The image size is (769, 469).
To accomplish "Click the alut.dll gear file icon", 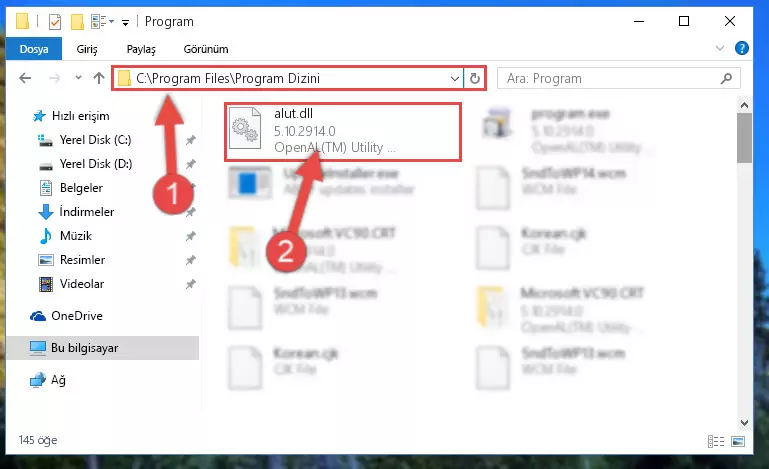I will (x=245, y=129).
